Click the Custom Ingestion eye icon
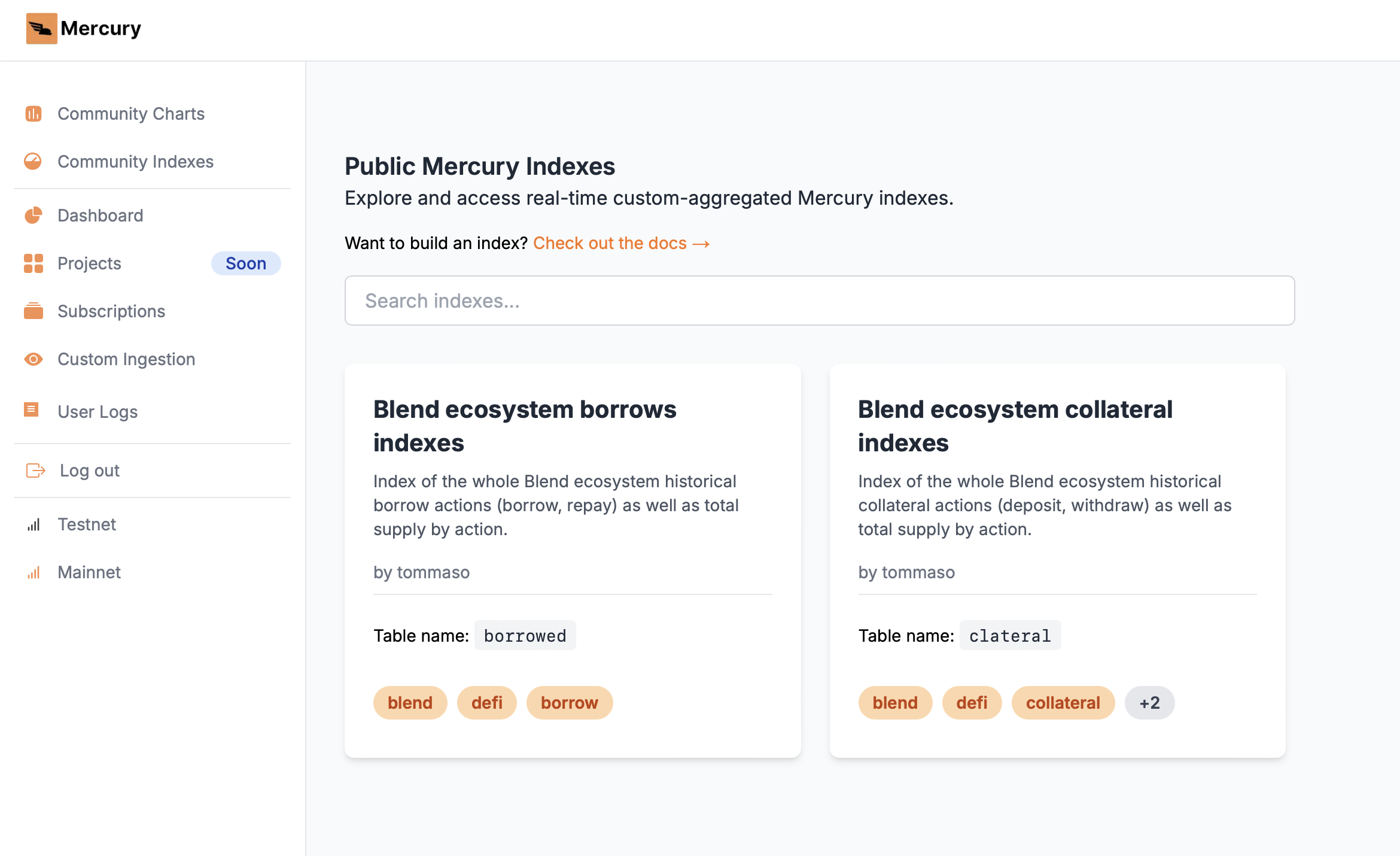The height and width of the screenshot is (856, 1400). (x=34, y=359)
